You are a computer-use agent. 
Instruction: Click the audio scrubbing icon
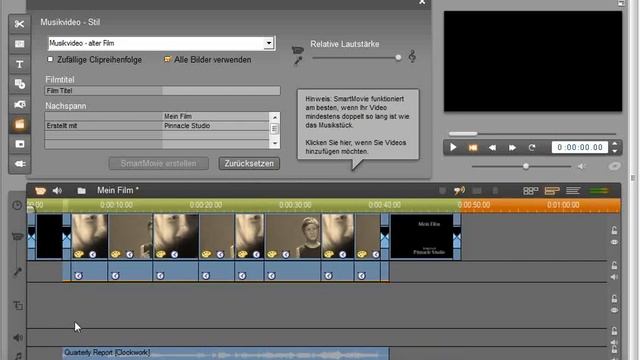(460, 191)
